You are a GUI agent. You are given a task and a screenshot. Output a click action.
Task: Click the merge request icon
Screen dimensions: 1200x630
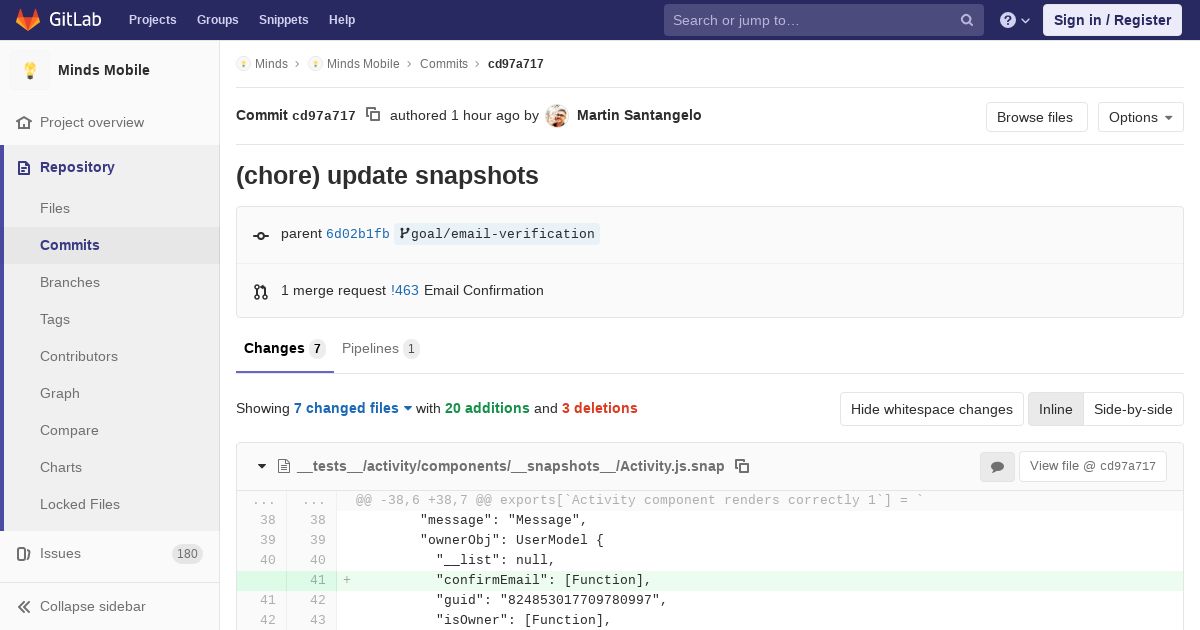pyautogui.click(x=261, y=291)
